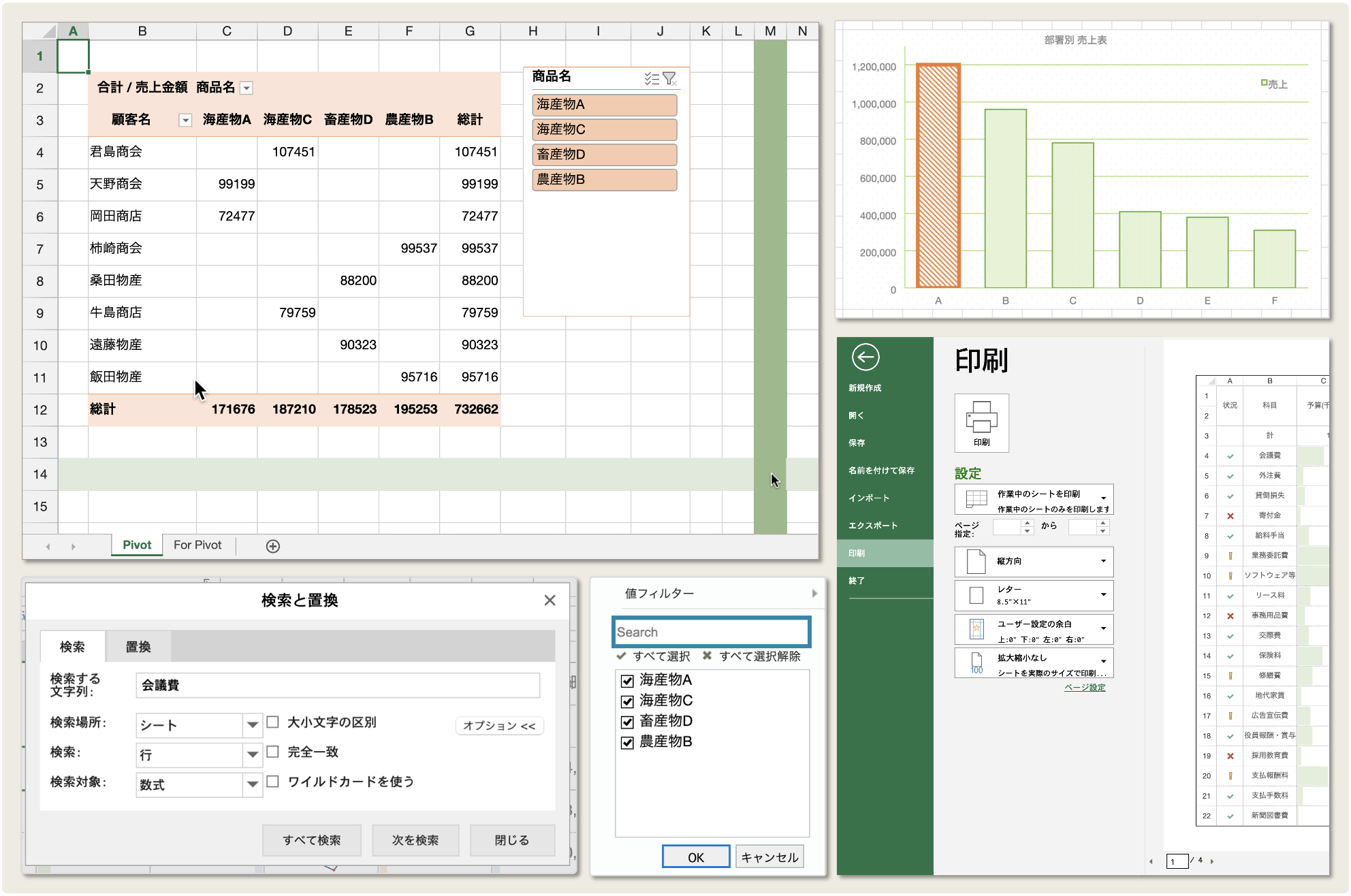
Task: Click the green bar B in the chart
Action: click(1005, 198)
